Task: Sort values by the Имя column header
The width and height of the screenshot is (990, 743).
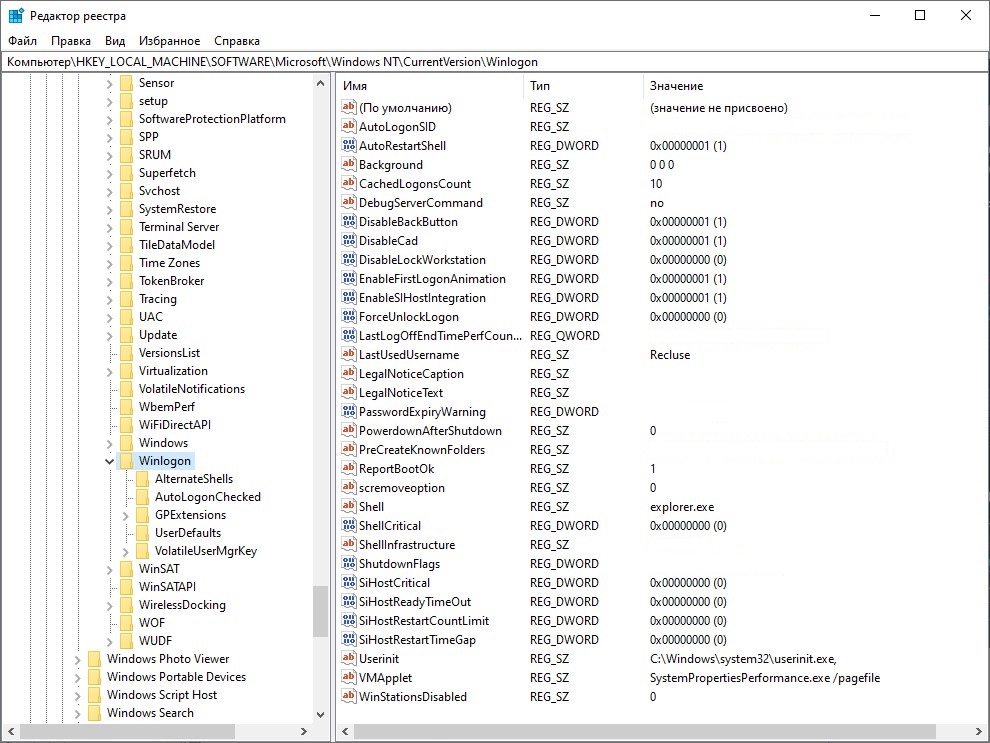Action: click(x=430, y=86)
